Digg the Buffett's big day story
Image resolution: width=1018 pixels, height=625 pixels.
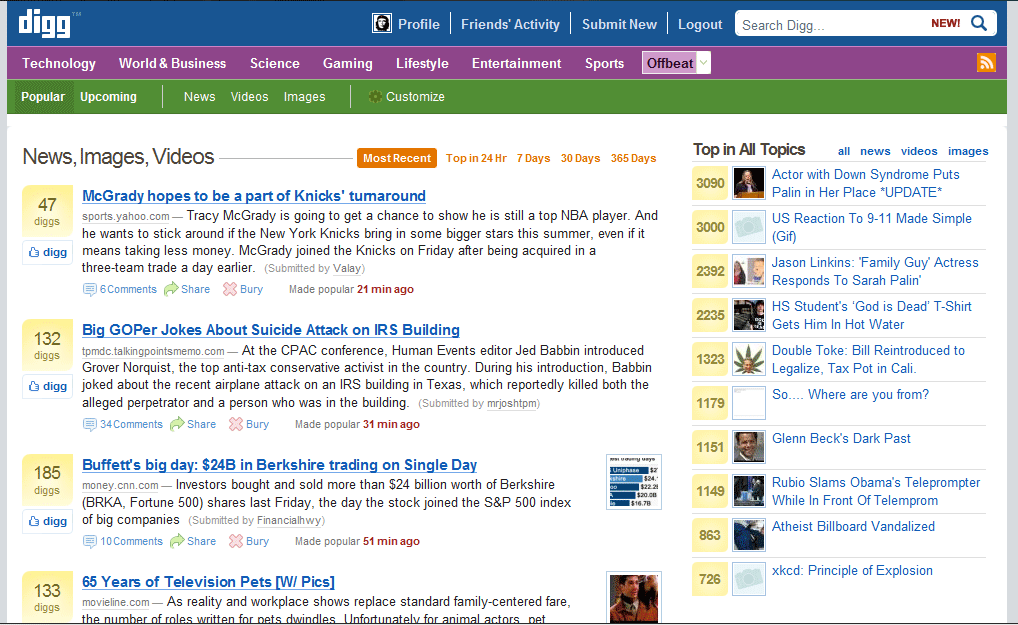[x=47, y=521]
